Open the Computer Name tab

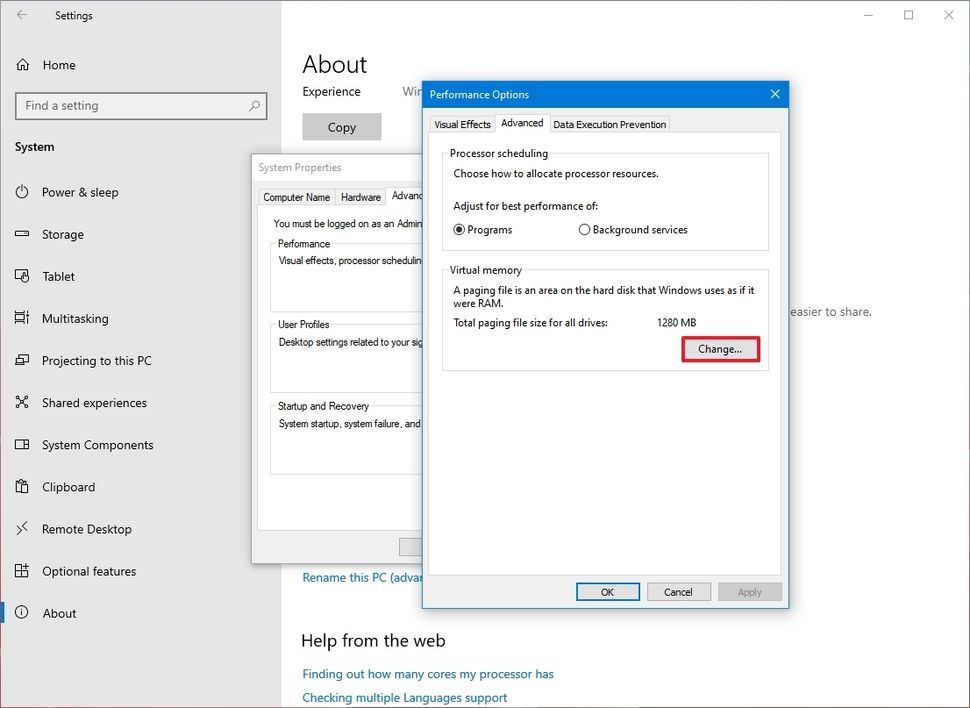(296, 196)
